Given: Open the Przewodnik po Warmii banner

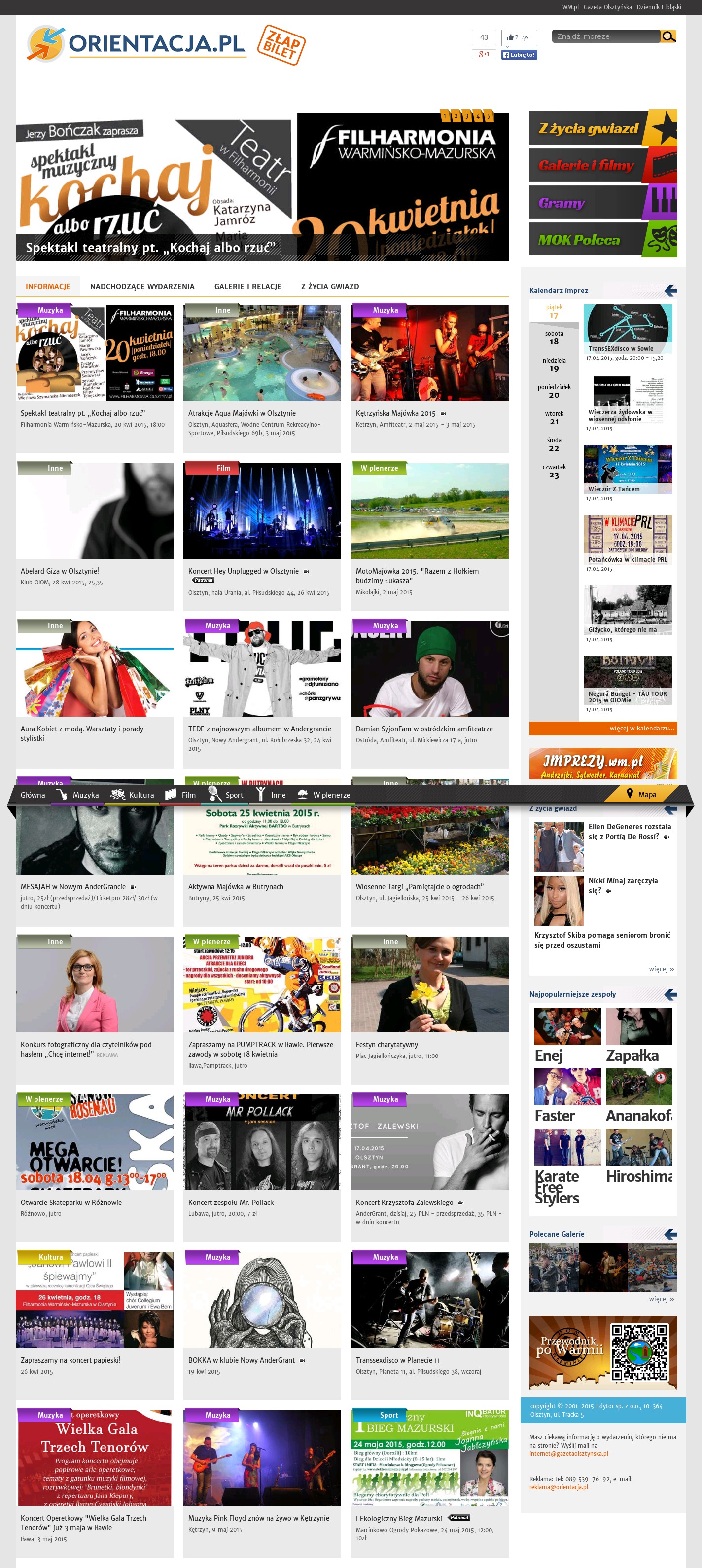Looking at the screenshot, I should [x=603, y=1352].
